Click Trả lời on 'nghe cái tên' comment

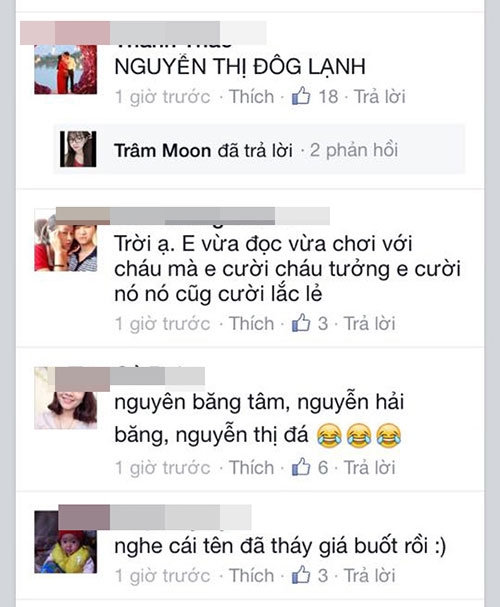pyautogui.click(x=370, y=575)
